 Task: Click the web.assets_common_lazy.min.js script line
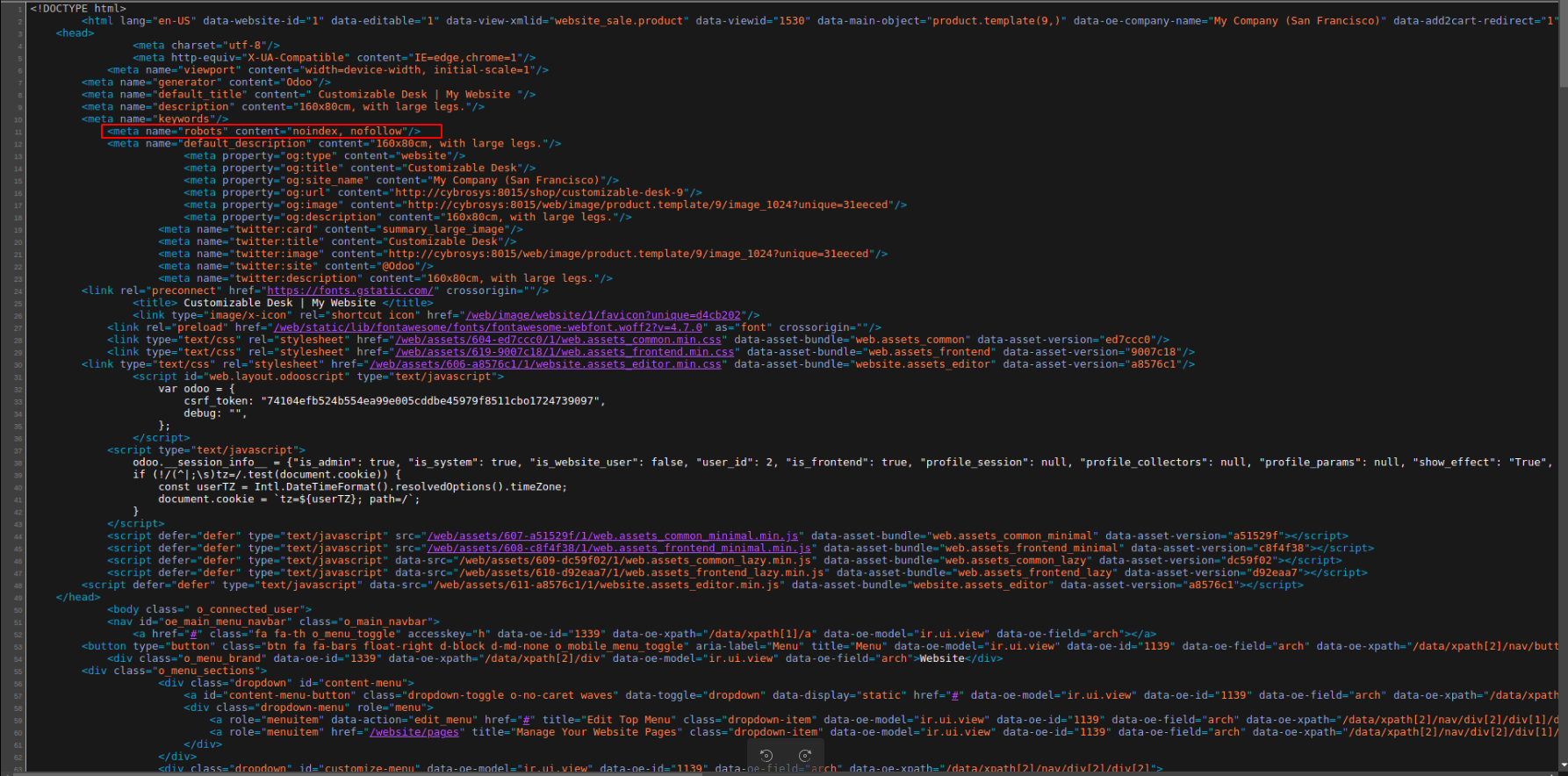[x=724, y=561]
